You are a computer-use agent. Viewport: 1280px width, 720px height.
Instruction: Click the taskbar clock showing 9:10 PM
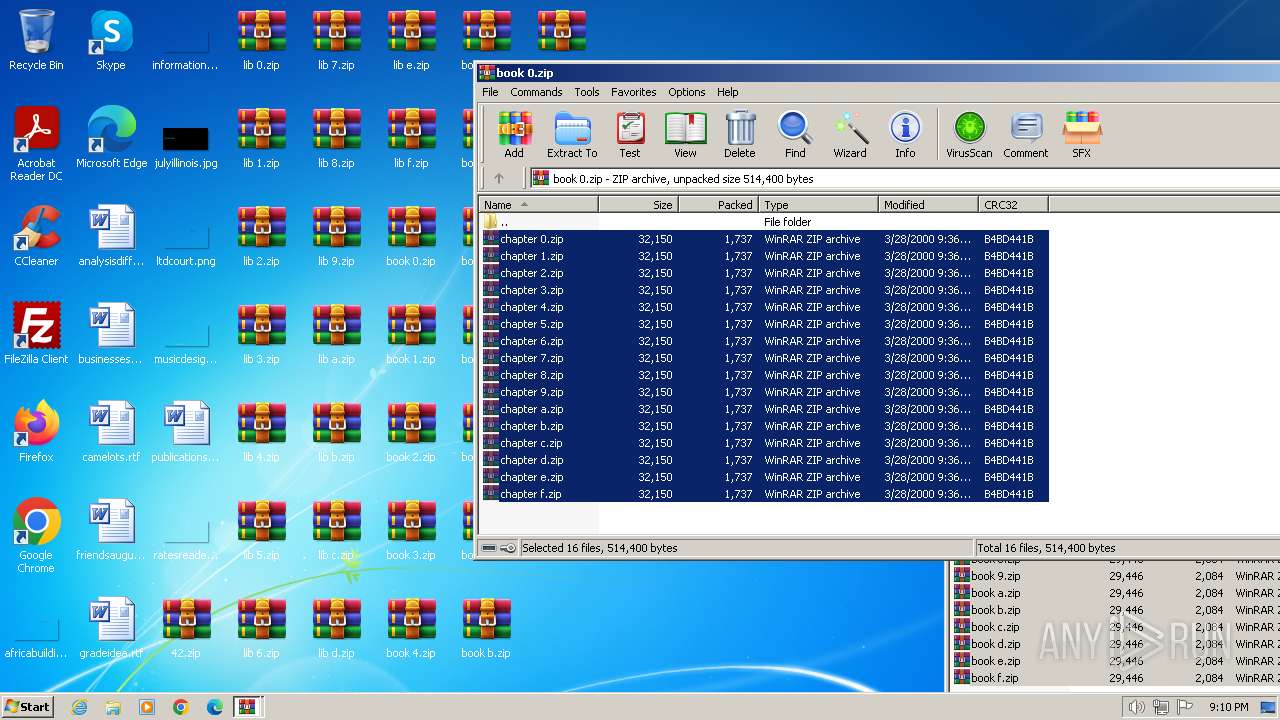click(x=1228, y=707)
